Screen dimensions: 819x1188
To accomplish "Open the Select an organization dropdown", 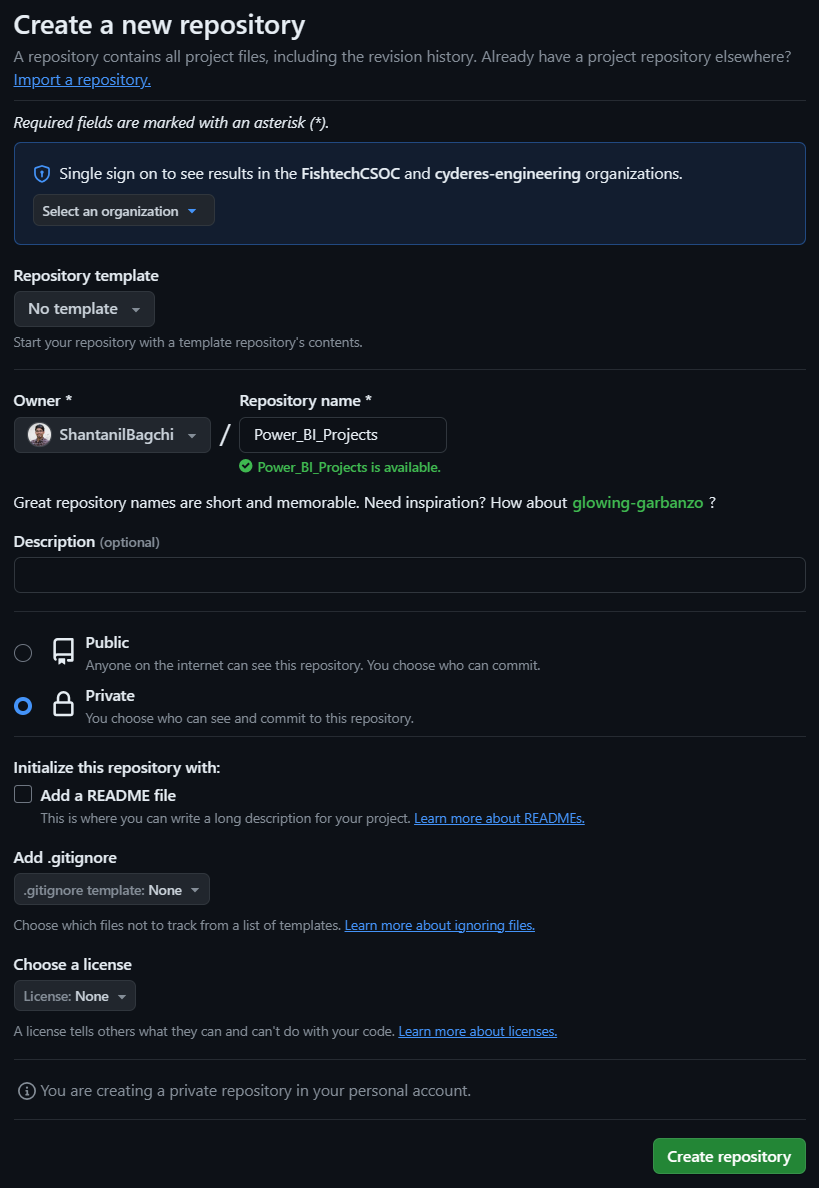I will click(124, 211).
